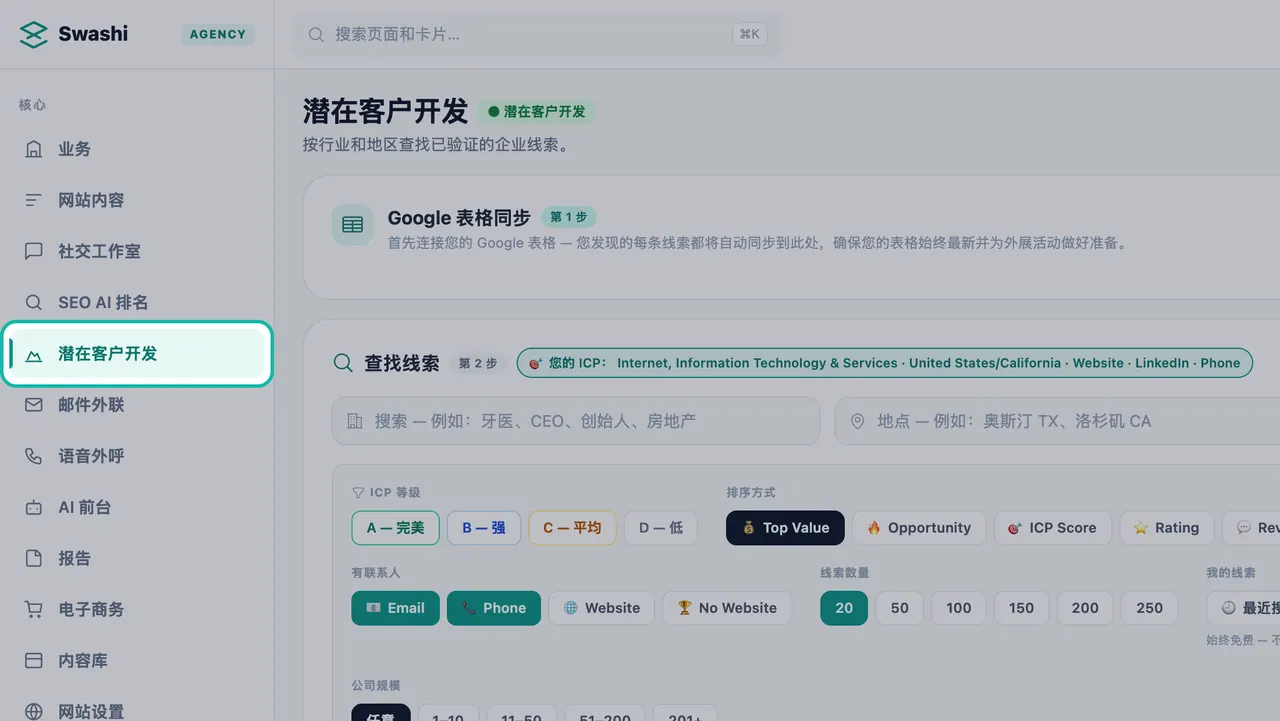Click the robot icon beside AI 前台
Screen dimensions: 1280x721
[34, 507]
